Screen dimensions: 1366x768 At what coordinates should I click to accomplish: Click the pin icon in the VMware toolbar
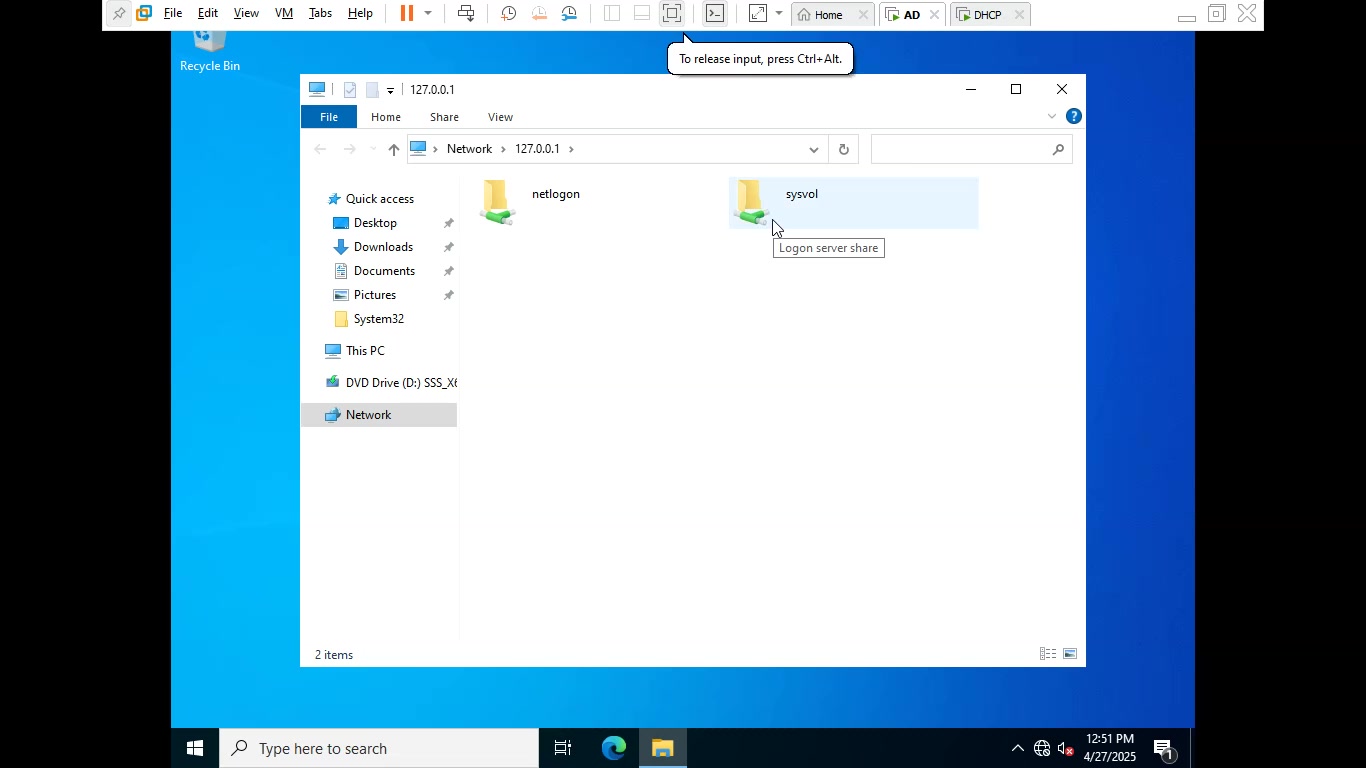pyautogui.click(x=119, y=14)
